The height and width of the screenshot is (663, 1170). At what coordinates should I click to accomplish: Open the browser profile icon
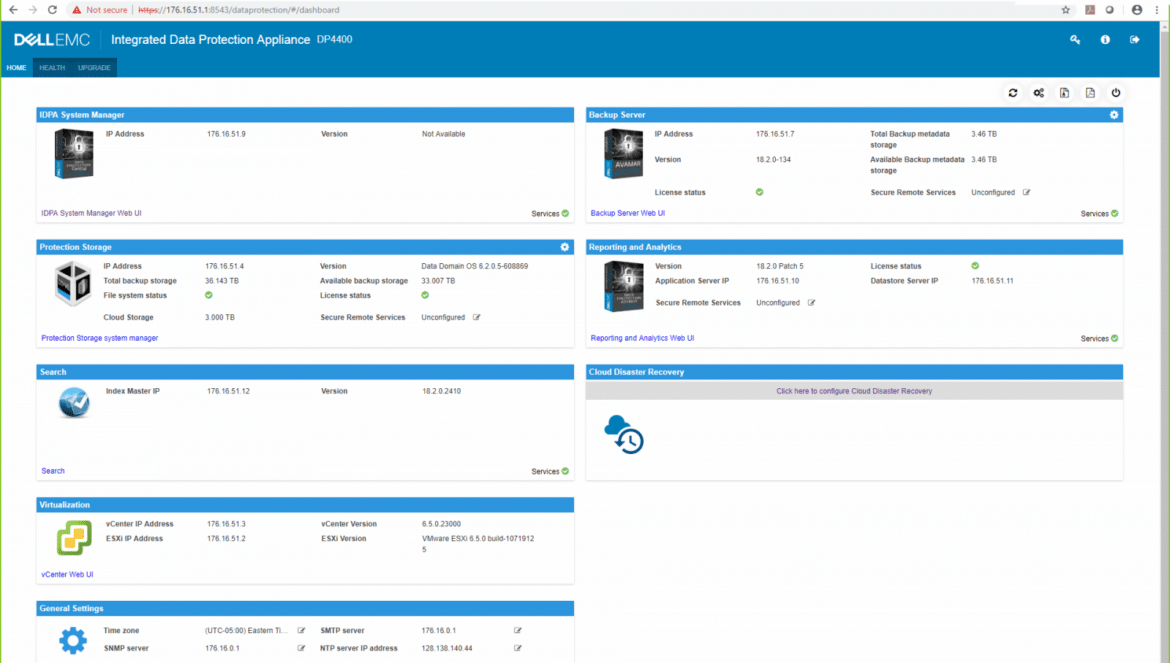(x=1136, y=10)
